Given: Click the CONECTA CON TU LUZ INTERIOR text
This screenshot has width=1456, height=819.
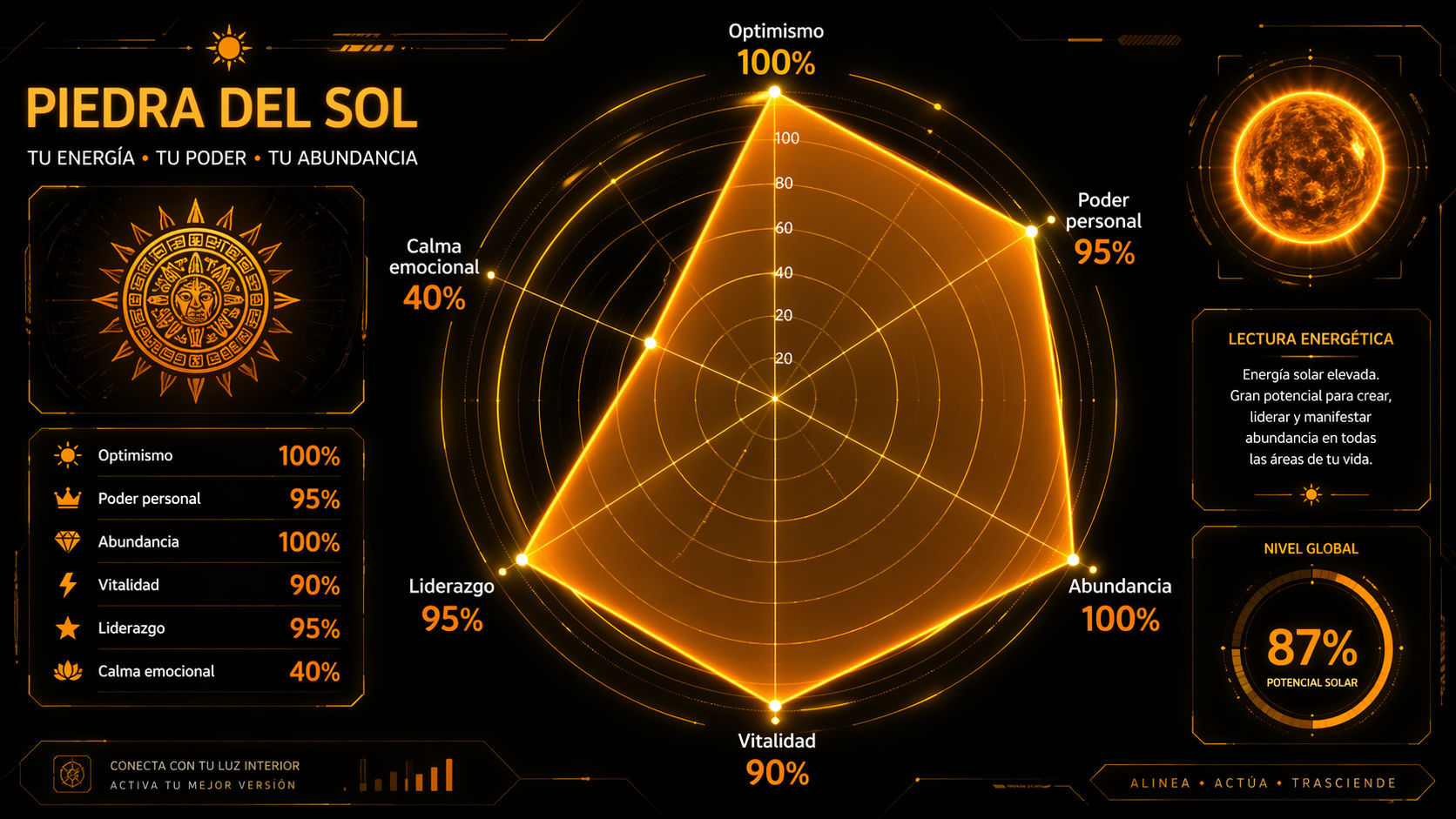Looking at the screenshot, I should [x=205, y=766].
